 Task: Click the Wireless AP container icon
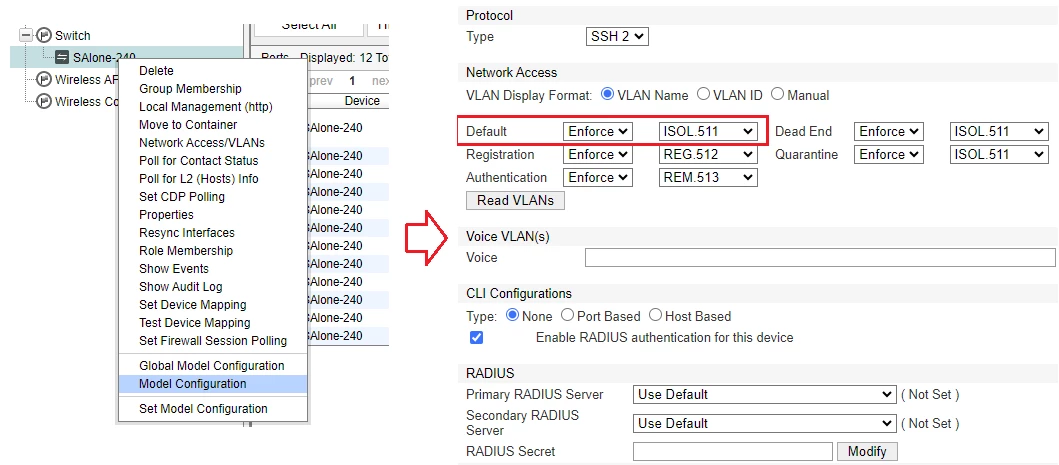pos(44,80)
